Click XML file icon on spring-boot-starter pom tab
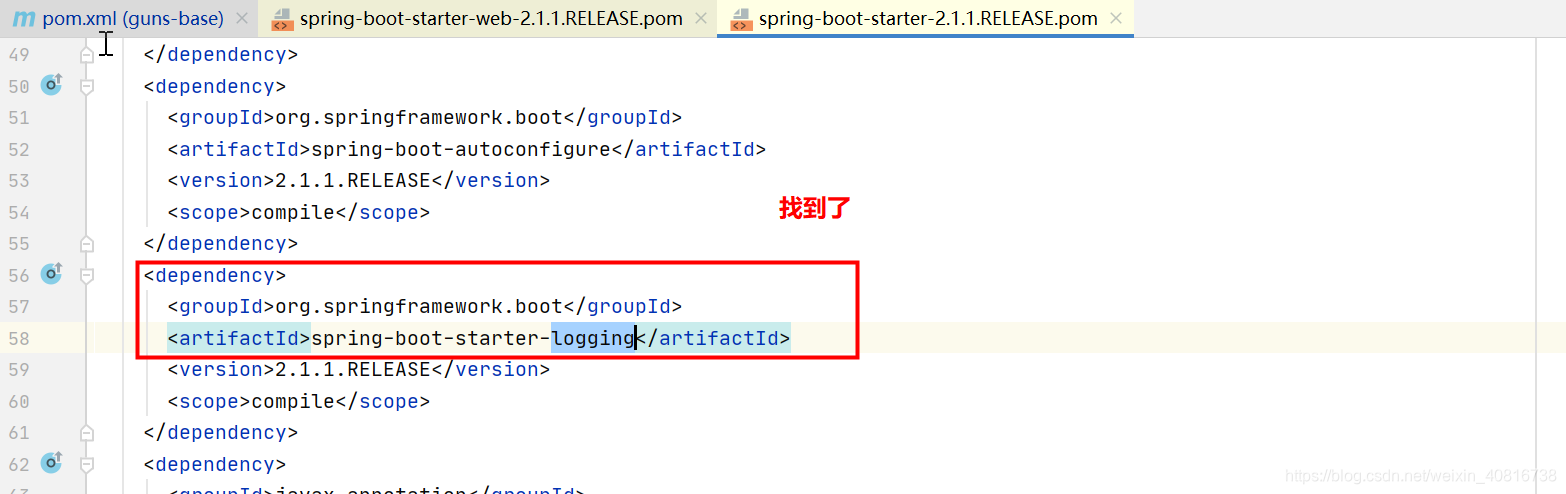Image resolution: width=1566 pixels, height=494 pixels. pyautogui.click(x=742, y=18)
